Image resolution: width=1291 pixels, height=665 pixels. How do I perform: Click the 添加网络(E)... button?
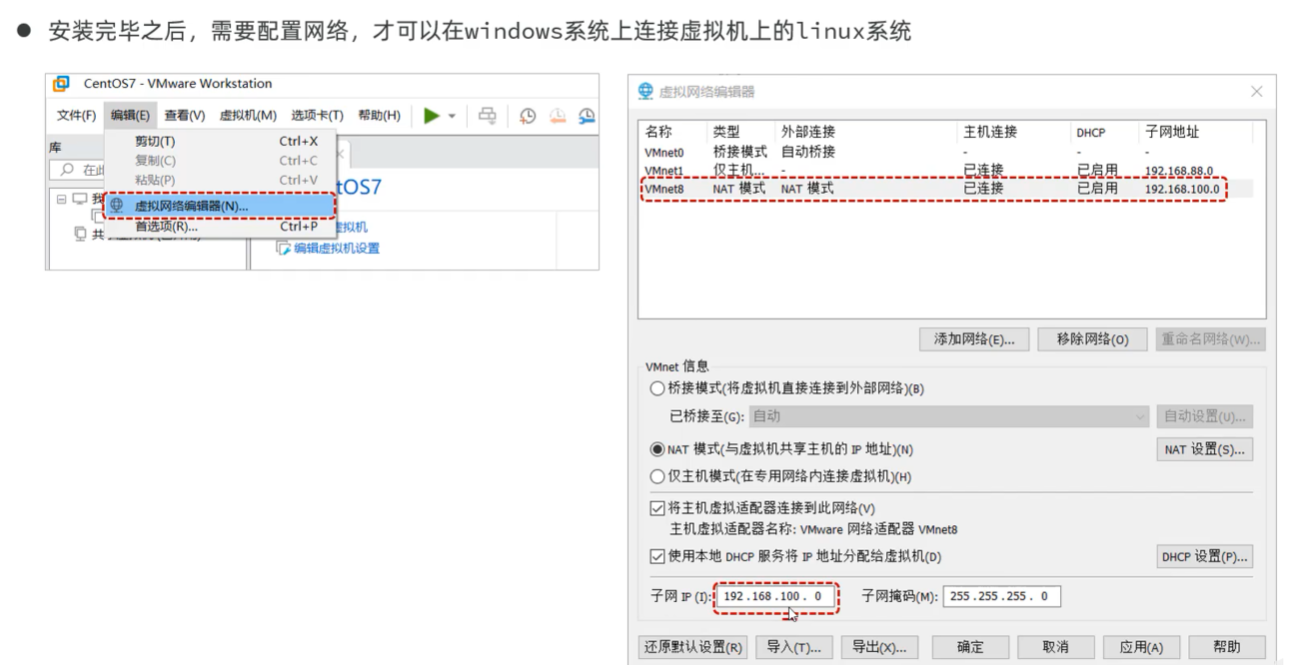point(974,339)
